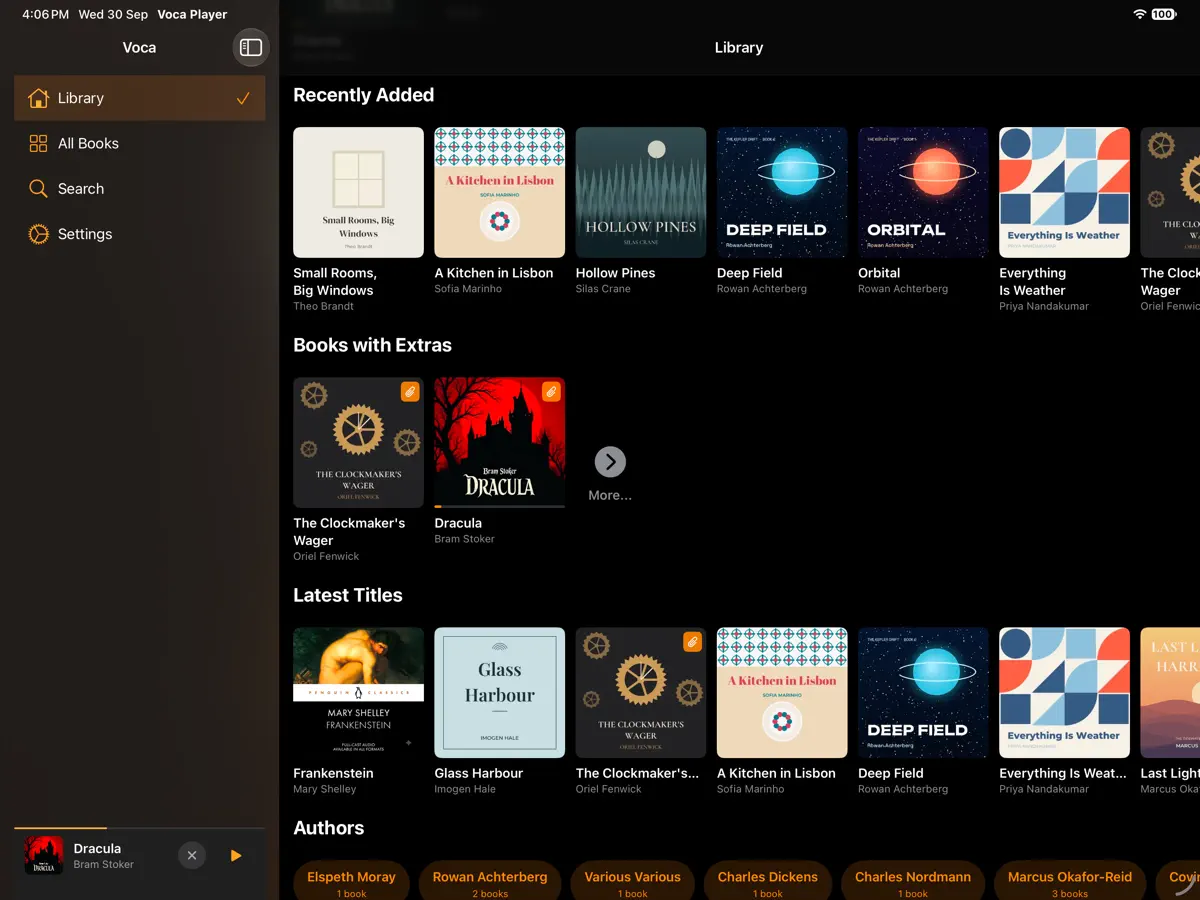1200x900 pixels.
Task: Select the Library sidebar item
Action: tap(139, 98)
